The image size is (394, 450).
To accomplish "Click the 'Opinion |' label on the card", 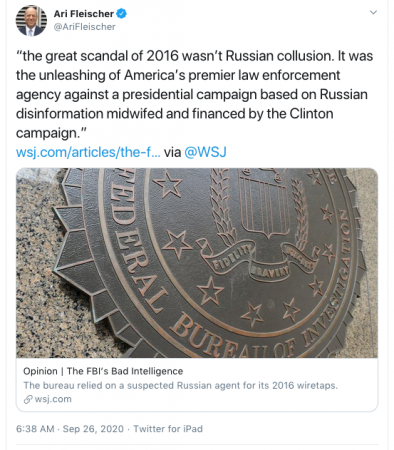I will click(44, 371).
